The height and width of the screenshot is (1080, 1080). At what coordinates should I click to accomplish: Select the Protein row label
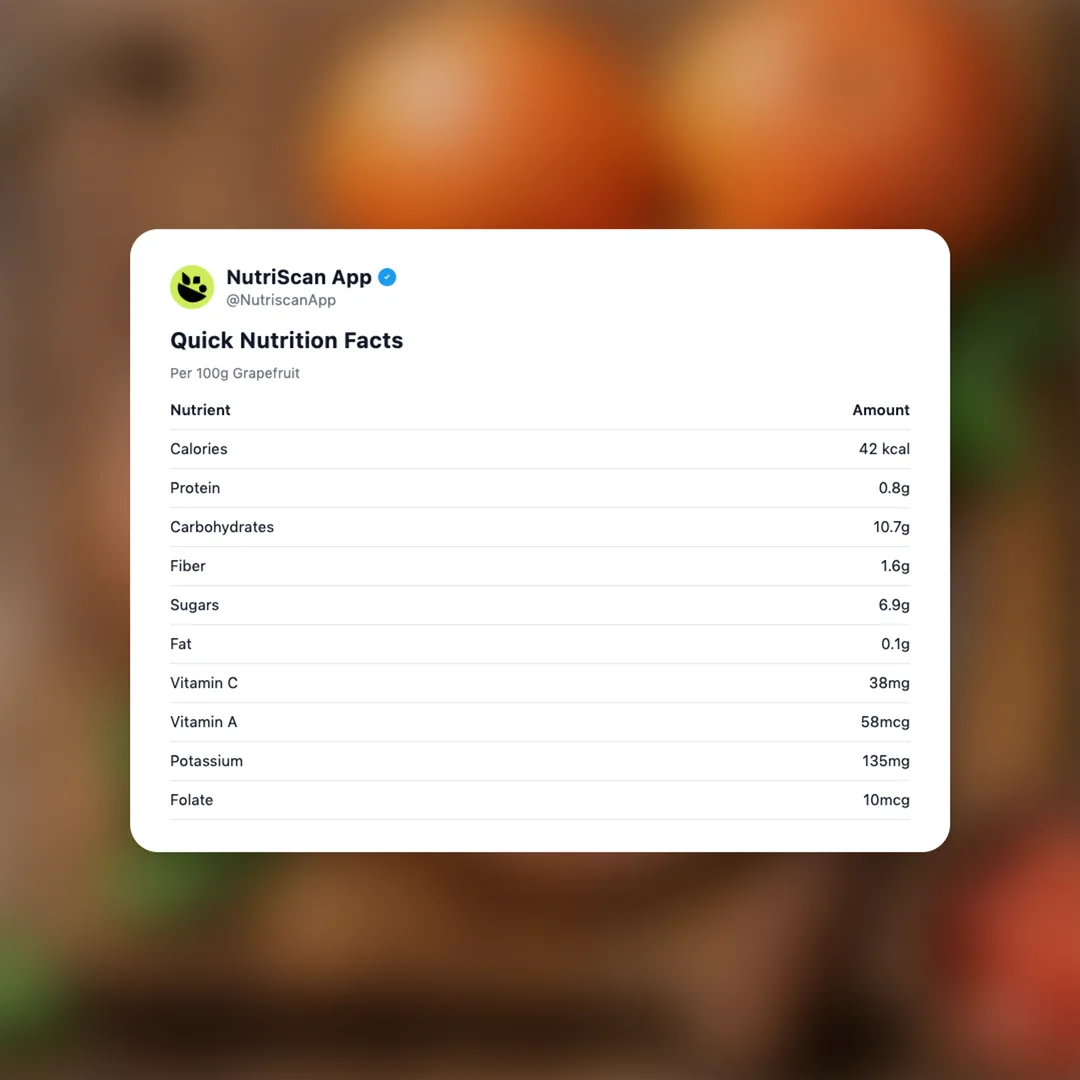point(195,488)
